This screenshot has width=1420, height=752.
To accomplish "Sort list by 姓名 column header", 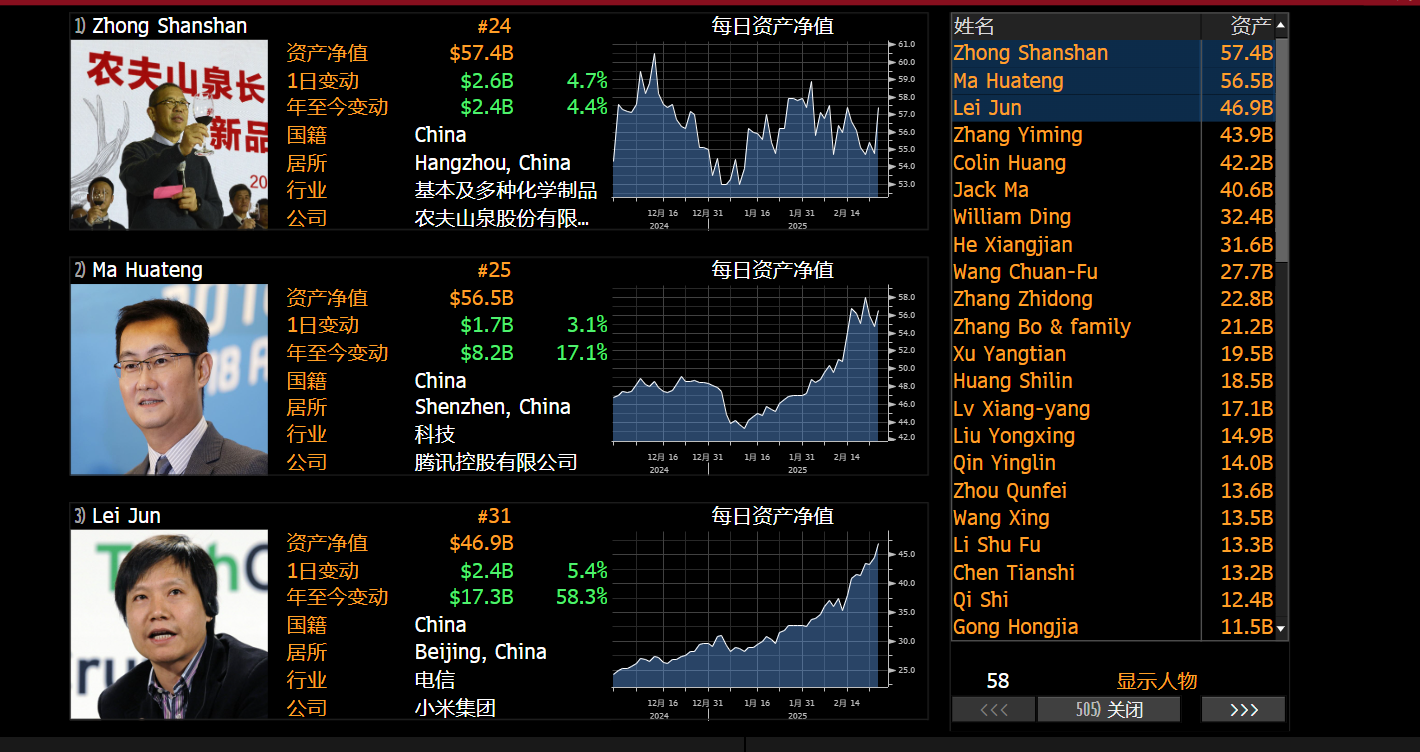I will [1074, 26].
